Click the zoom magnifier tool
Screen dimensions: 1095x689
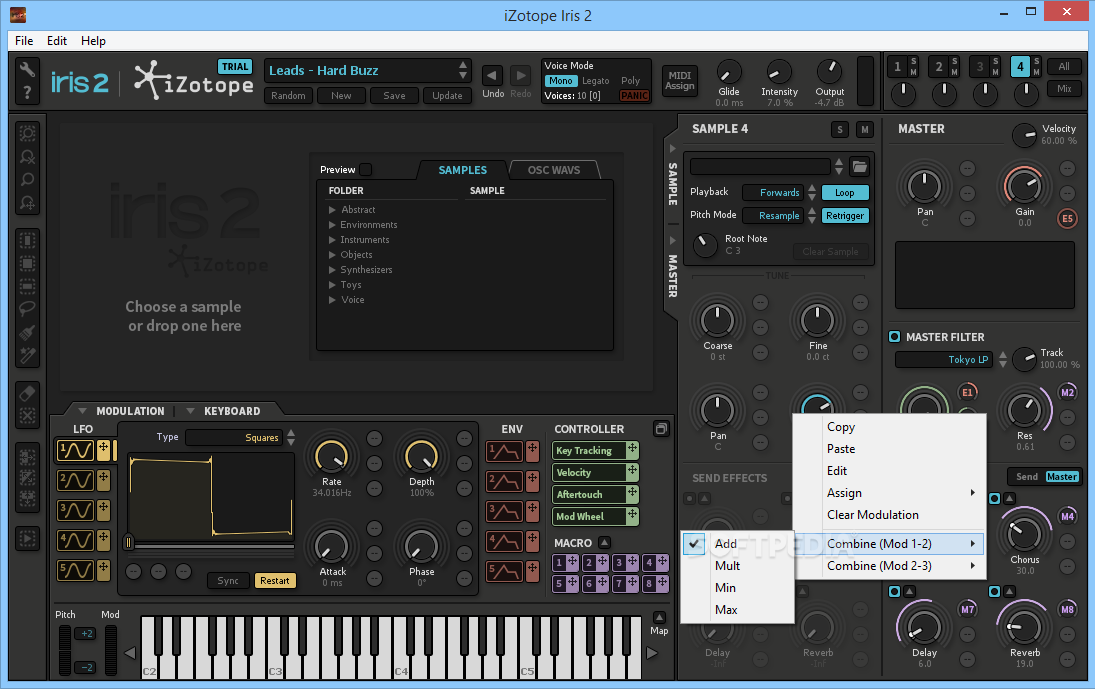(x=27, y=179)
